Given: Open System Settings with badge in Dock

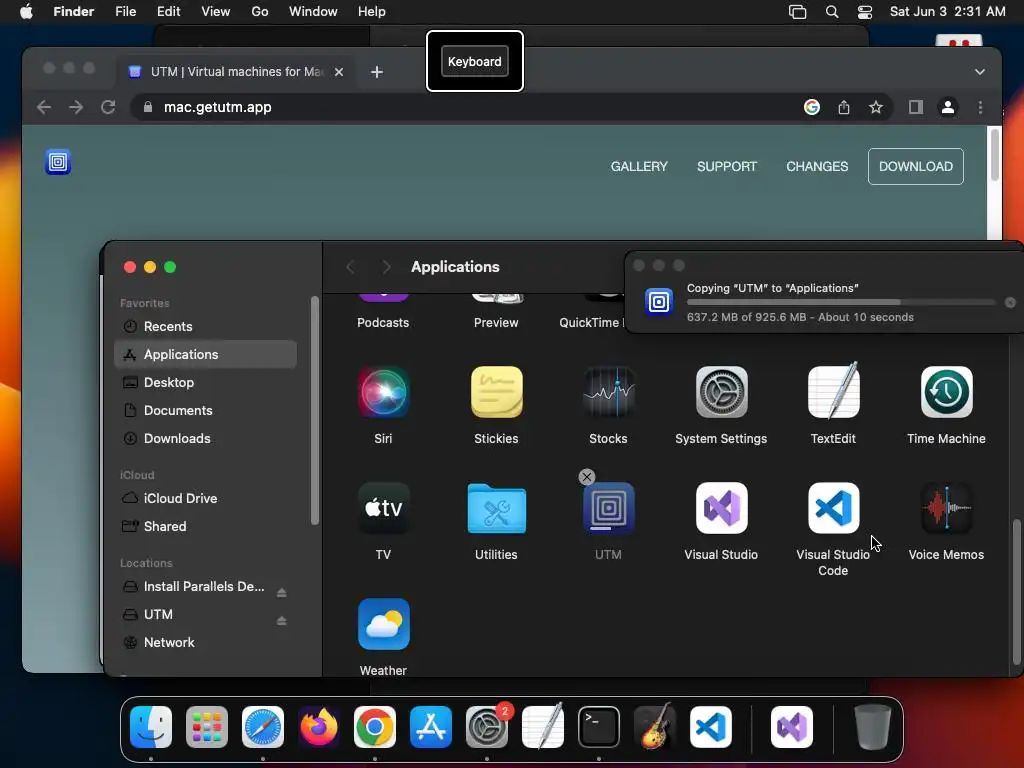Looking at the screenshot, I should point(487,727).
